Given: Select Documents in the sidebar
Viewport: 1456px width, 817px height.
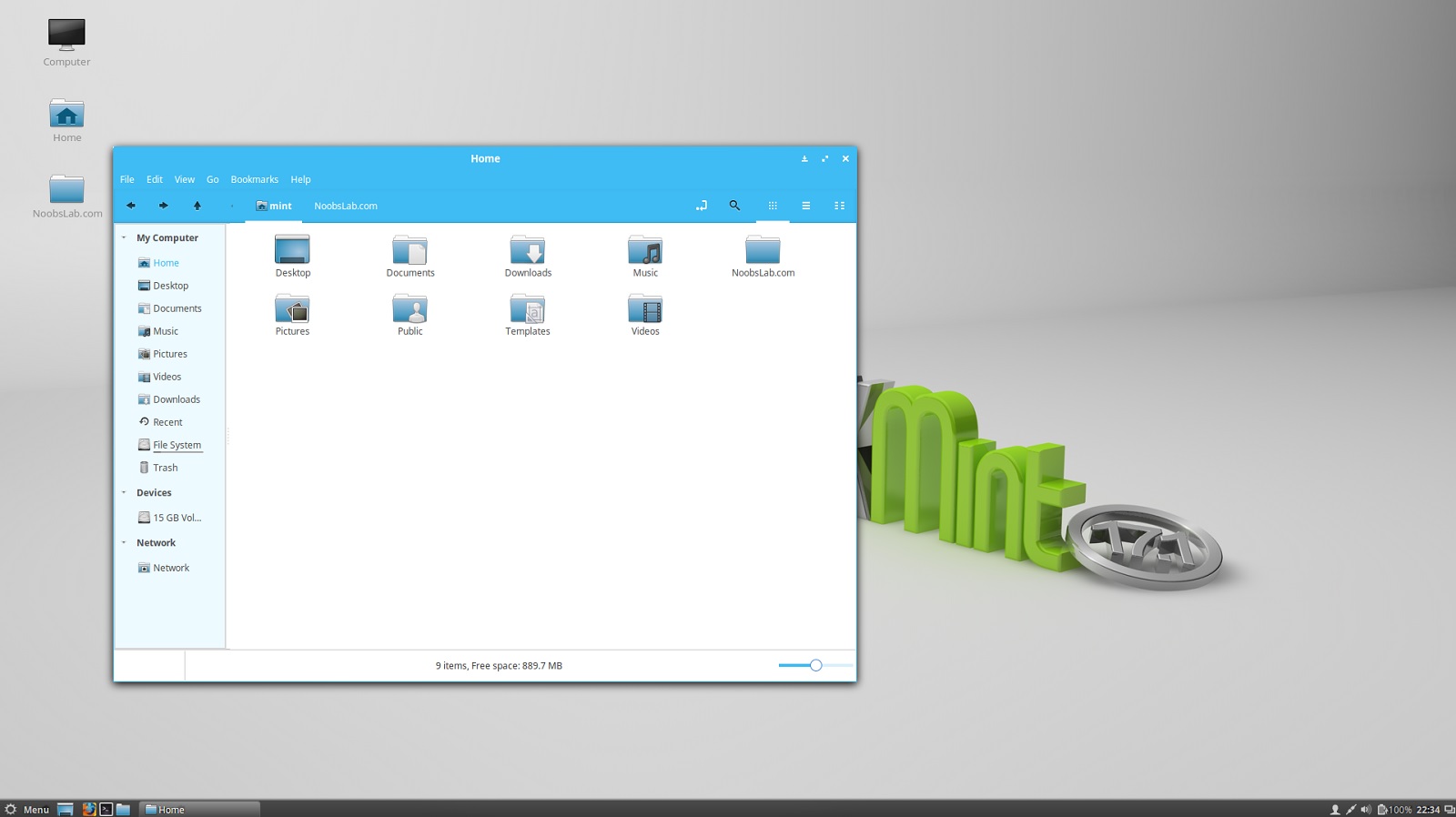Looking at the screenshot, I should pyautogui.click(x=170, y=308).
